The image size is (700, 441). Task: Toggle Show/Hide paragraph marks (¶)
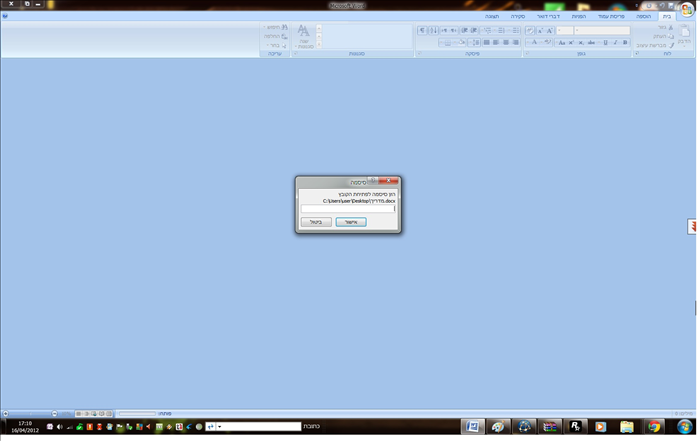point(422,30)
